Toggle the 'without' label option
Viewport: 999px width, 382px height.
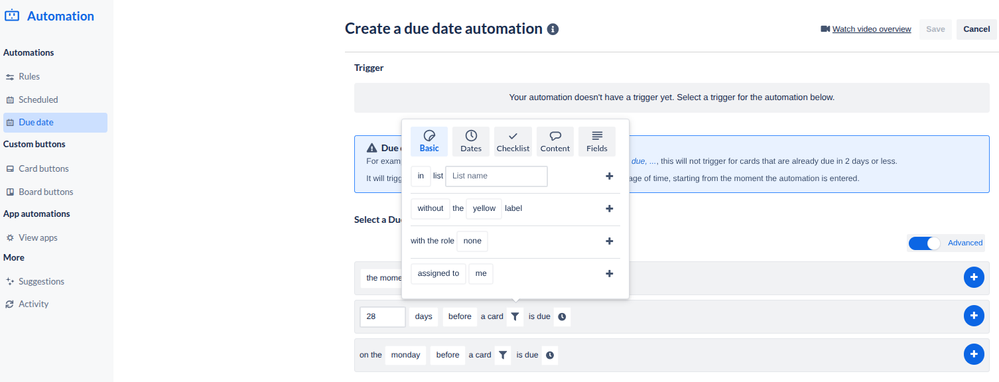click(430, 209)
